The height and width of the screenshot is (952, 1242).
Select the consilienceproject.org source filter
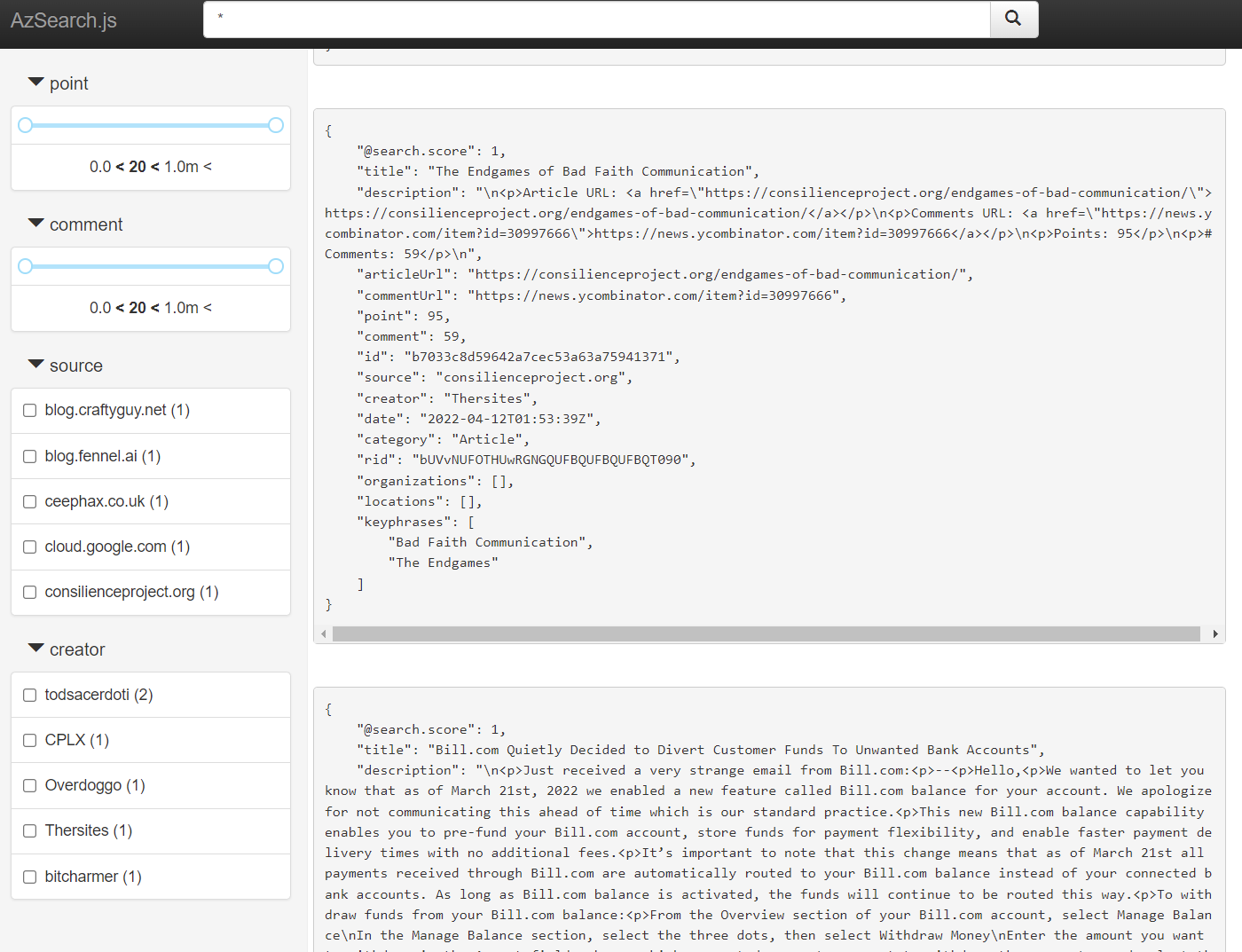coord(29,592)
